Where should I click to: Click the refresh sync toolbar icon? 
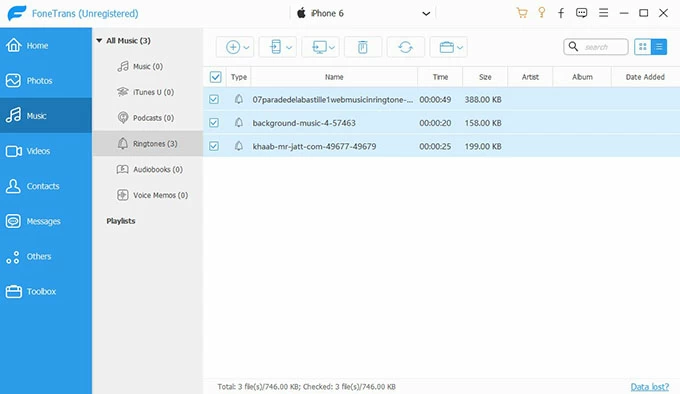[x=405, y=47]
